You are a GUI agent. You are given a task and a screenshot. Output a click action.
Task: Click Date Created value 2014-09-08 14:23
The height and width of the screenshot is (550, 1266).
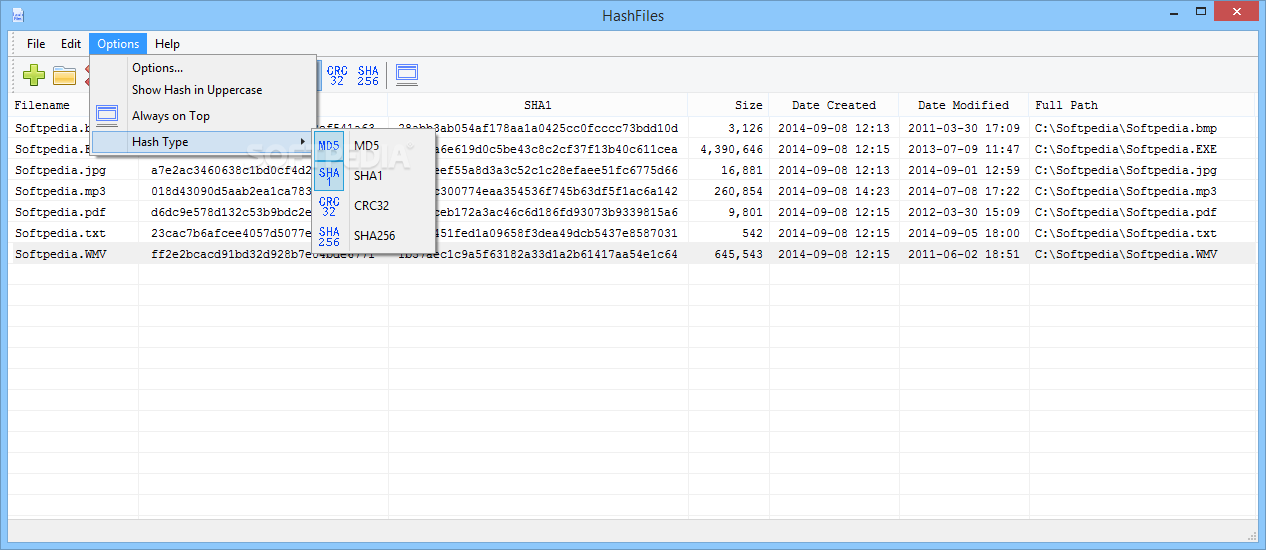point(834,191)
